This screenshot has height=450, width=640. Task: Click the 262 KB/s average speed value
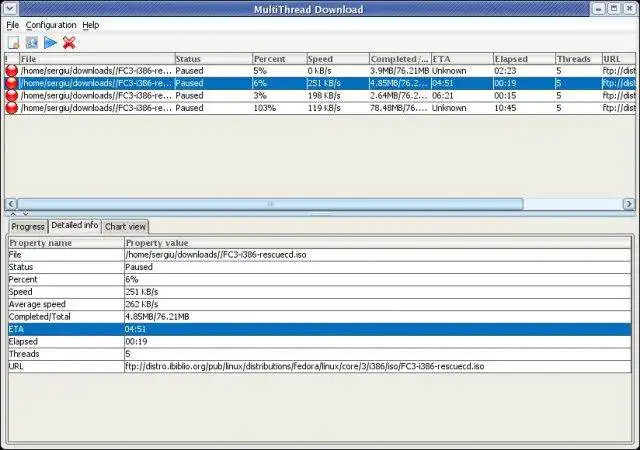point(142,304)
